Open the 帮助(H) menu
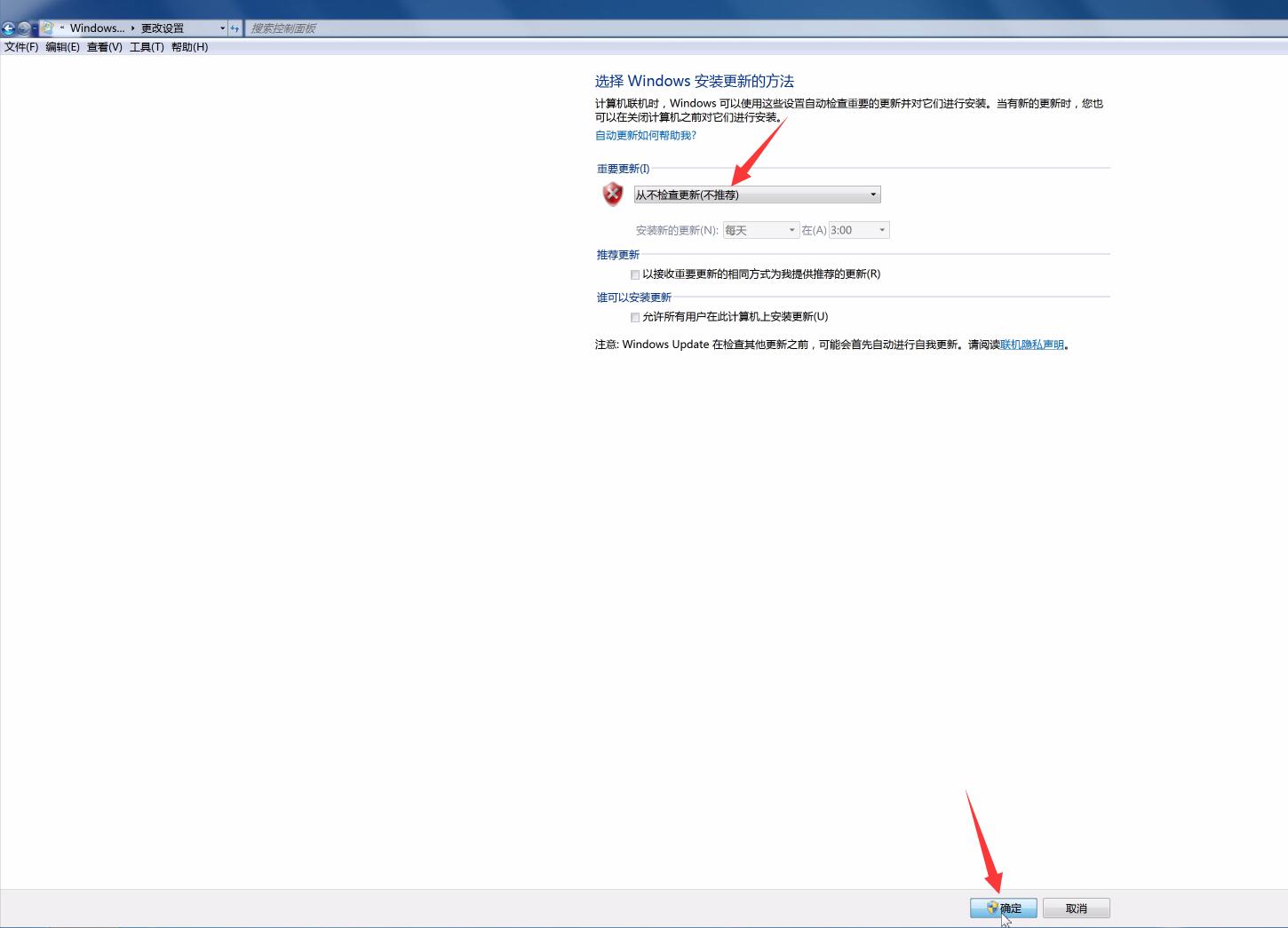 coord(189,47)
